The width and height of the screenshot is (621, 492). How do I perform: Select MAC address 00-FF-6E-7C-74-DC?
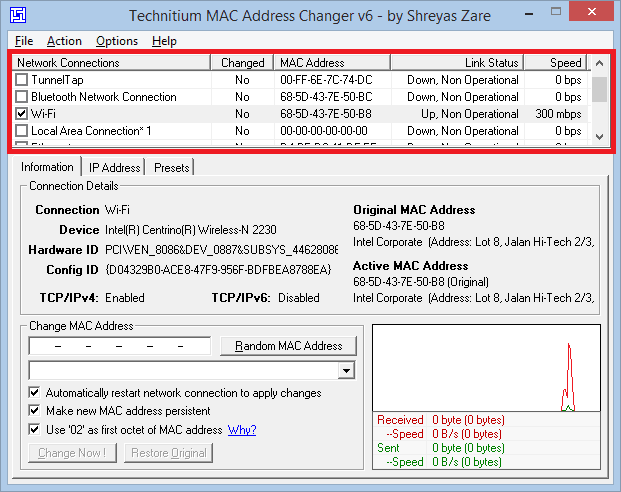pos(326,80)
